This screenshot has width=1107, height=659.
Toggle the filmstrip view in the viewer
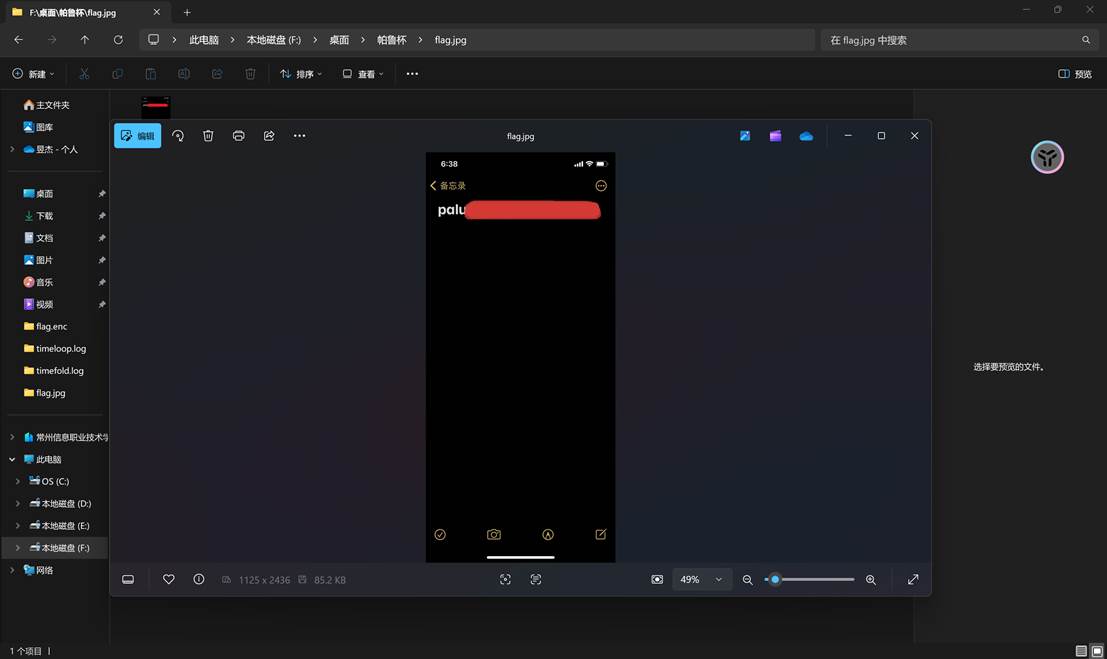pos(128,579)
